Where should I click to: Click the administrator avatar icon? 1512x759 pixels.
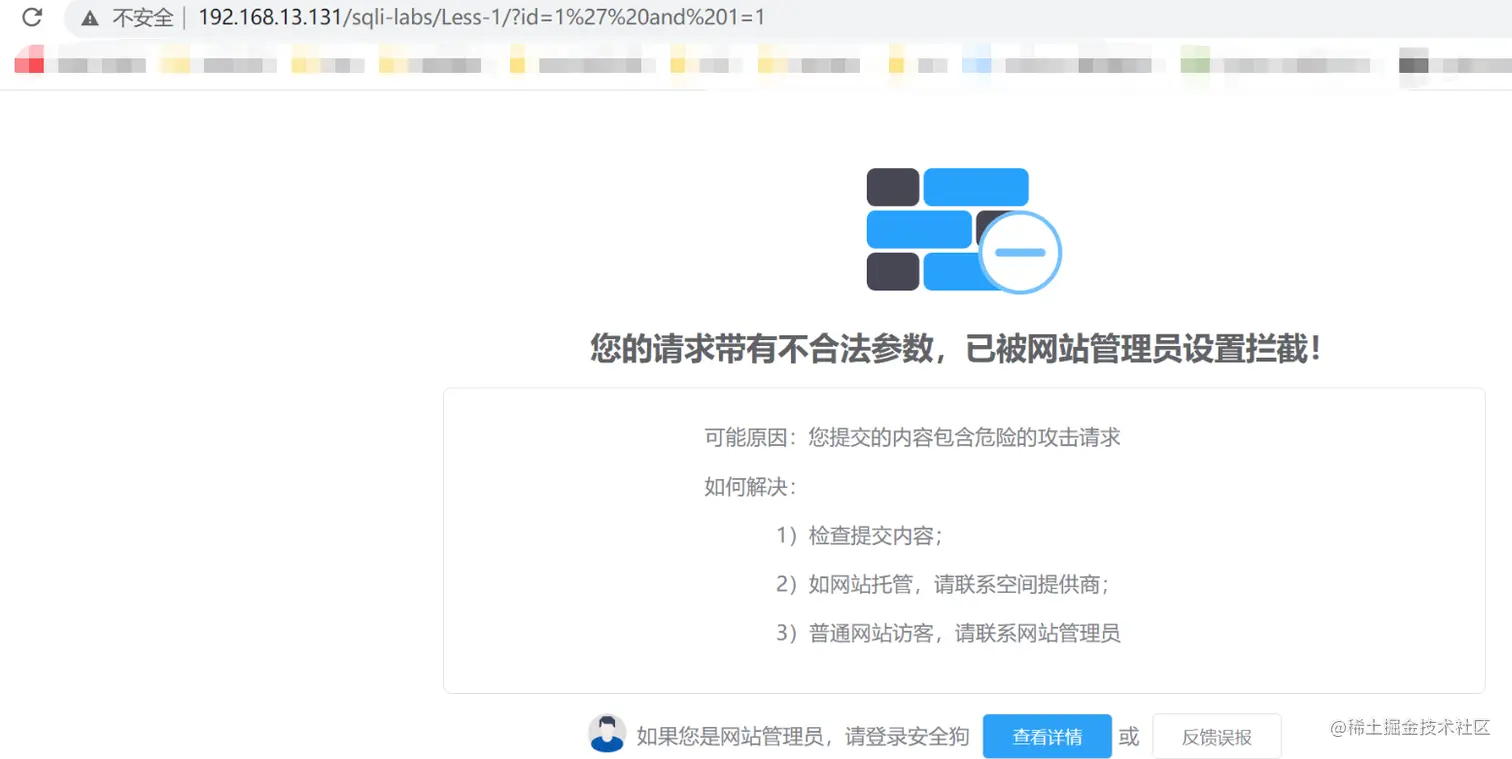click(607, 734)
